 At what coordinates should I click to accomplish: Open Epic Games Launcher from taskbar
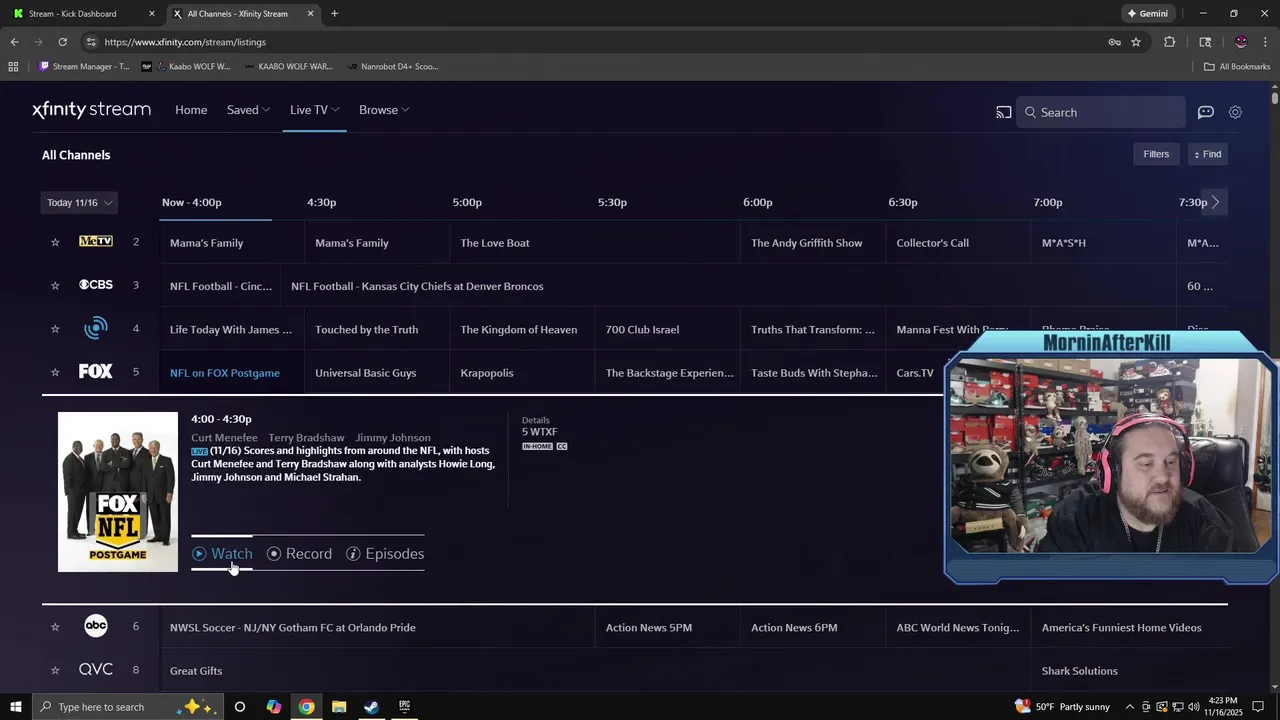[x=404, y=707]
